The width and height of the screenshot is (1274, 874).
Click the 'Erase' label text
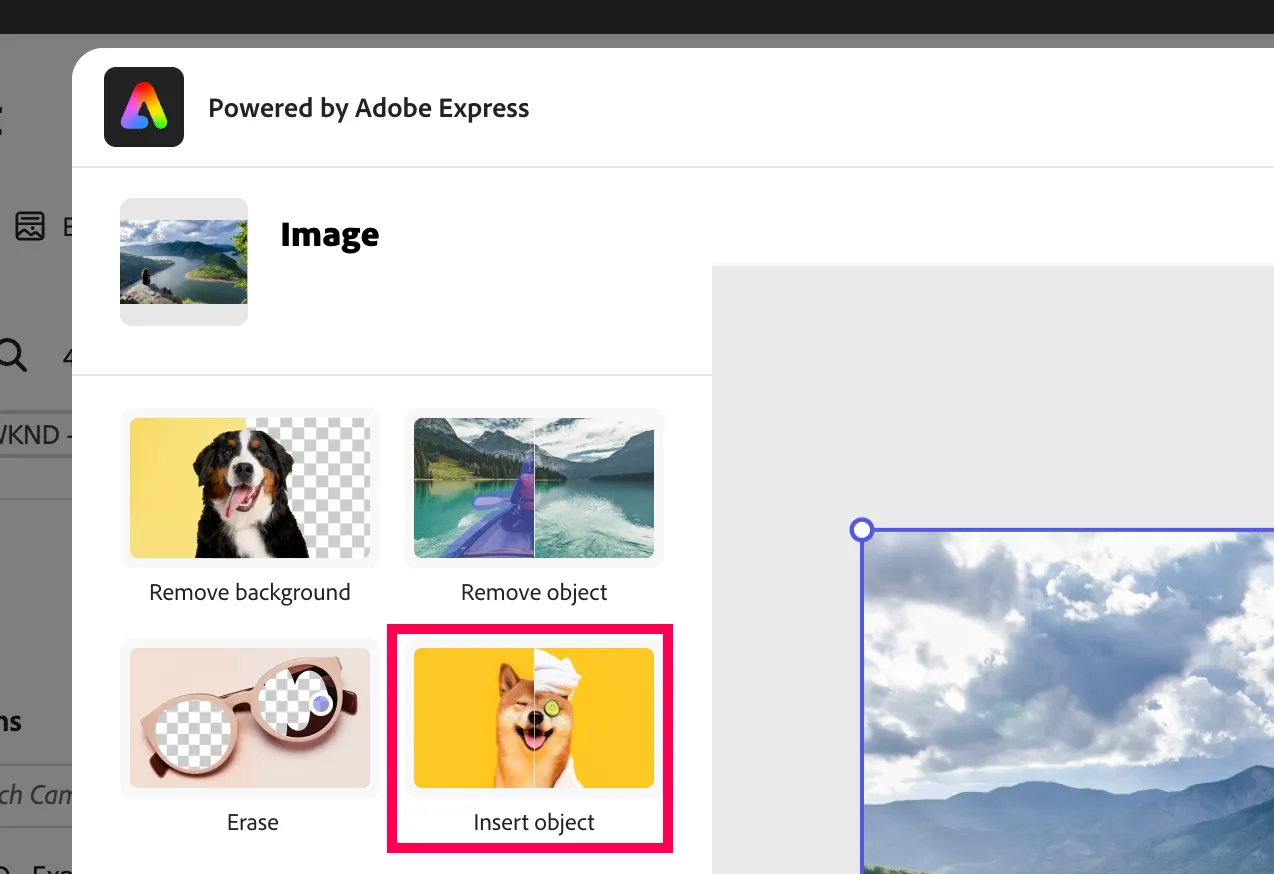(x=253, y=822)
